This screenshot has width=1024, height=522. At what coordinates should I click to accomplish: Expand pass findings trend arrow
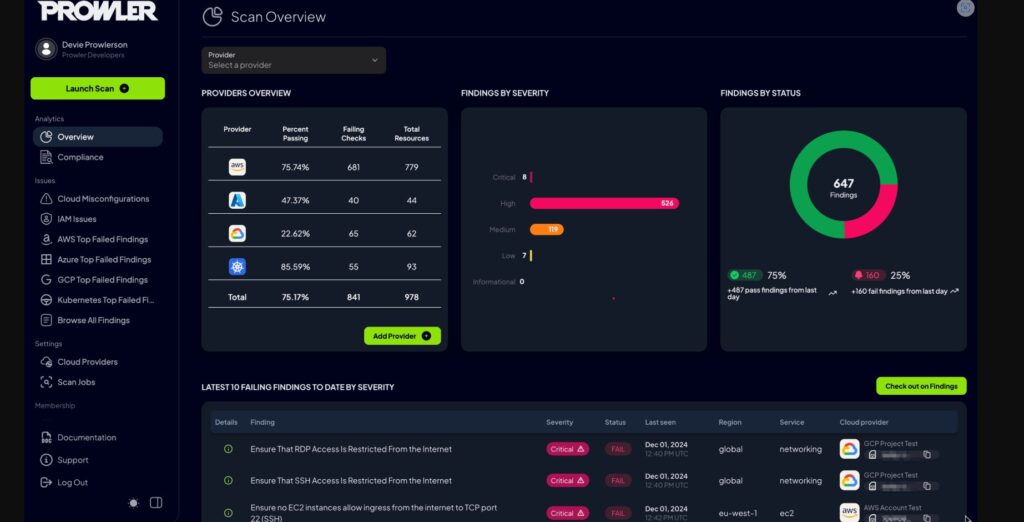coord(833,293)
